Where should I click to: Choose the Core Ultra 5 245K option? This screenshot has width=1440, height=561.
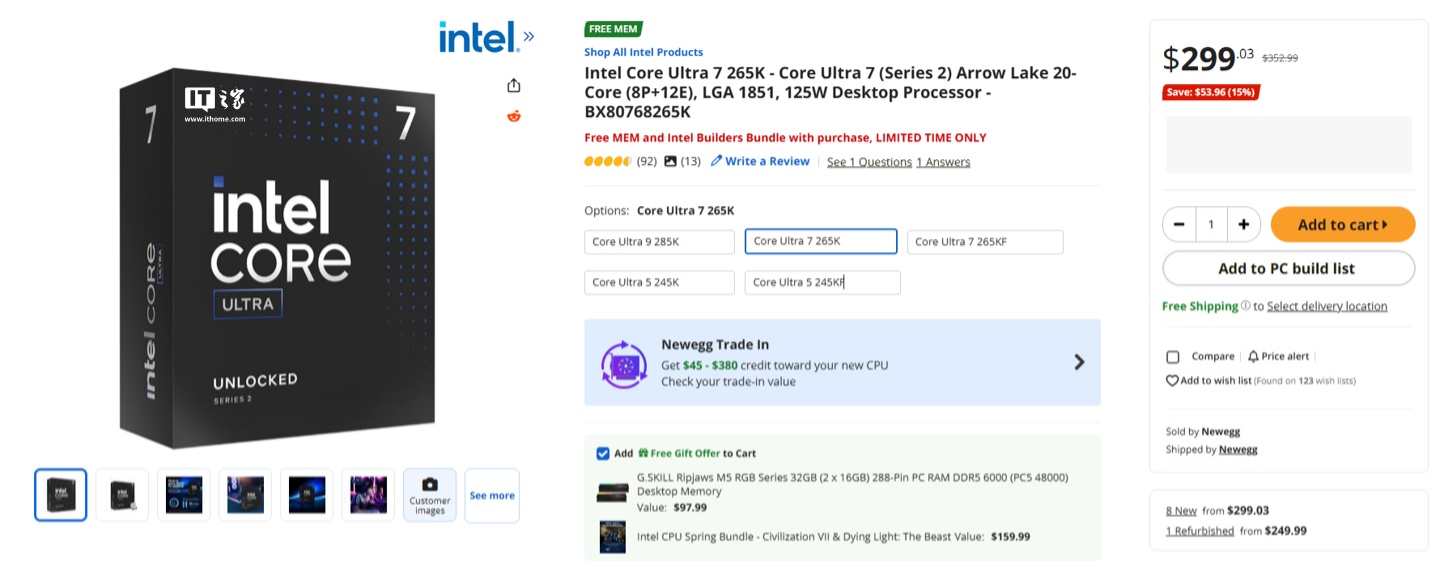coord(659,283)
